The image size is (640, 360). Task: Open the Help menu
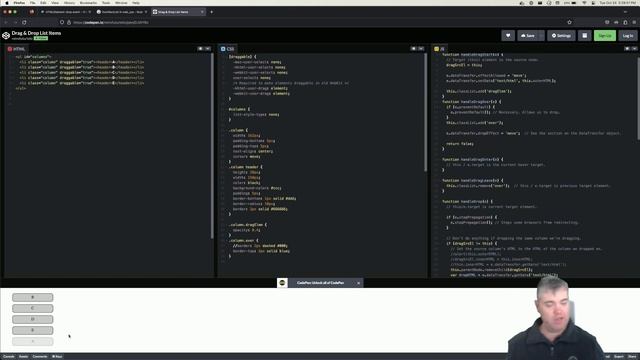(x=136, y=3)
